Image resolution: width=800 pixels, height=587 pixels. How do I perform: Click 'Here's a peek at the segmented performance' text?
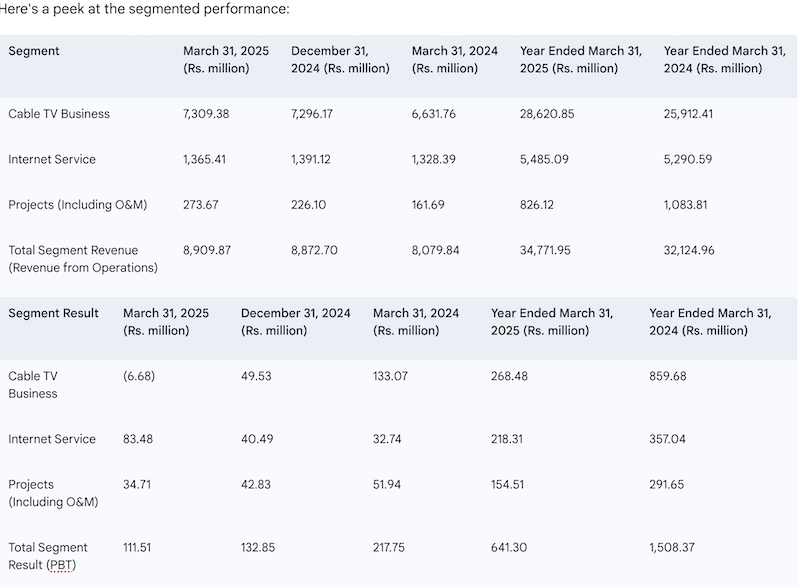pos(144,9)
